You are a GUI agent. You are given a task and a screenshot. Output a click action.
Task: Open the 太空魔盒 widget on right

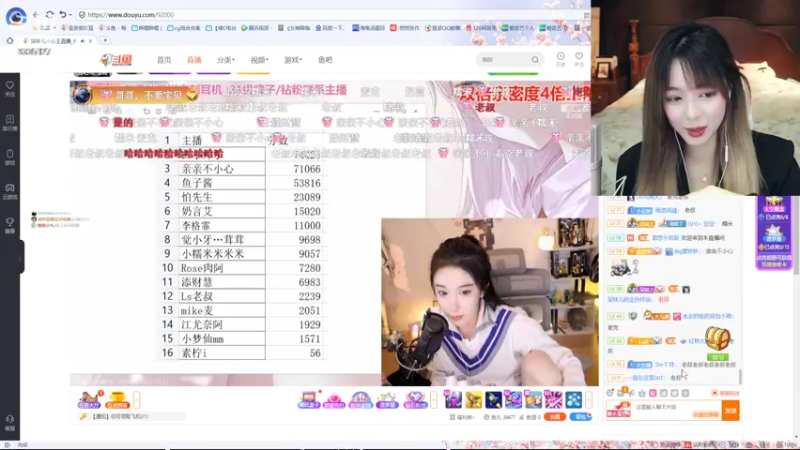click(x=773, y=209)
